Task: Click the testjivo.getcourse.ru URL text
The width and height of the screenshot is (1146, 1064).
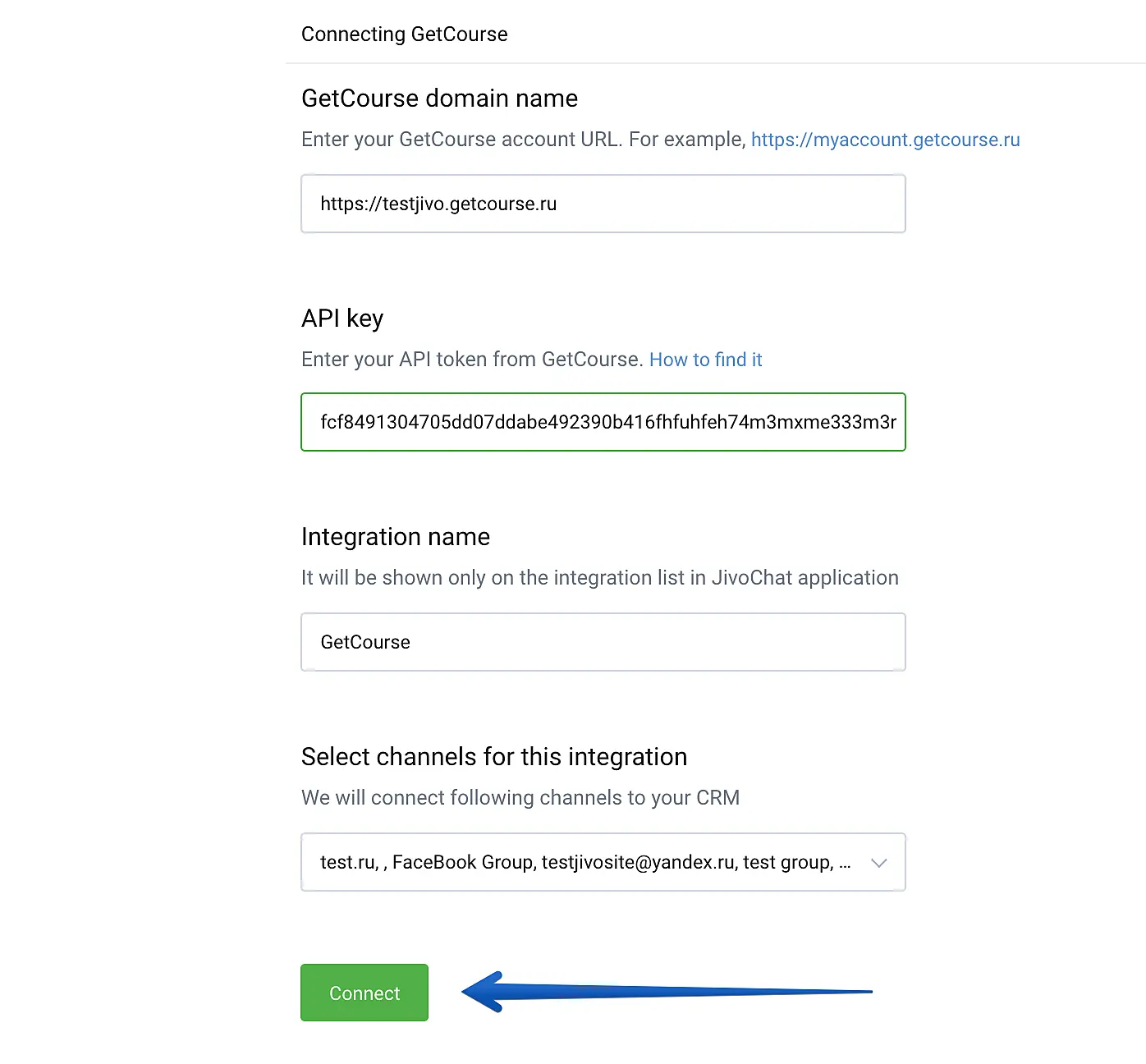Action: 438,204
